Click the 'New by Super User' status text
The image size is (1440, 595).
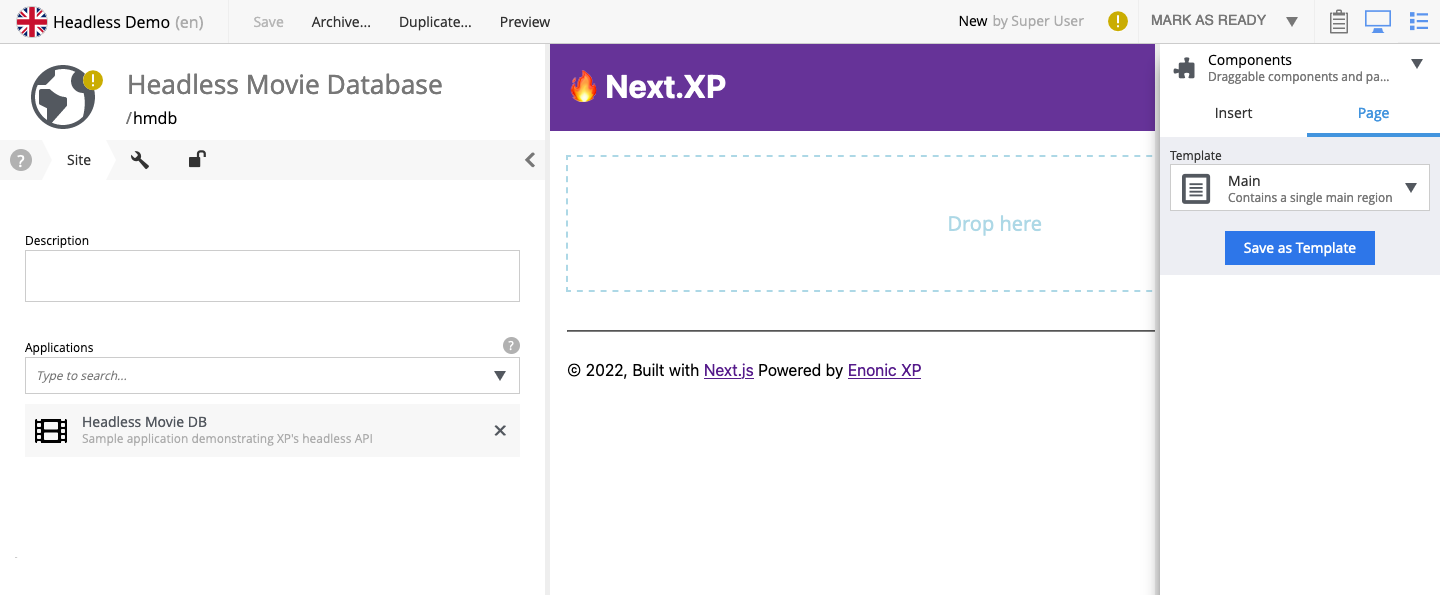(1021, 21)
